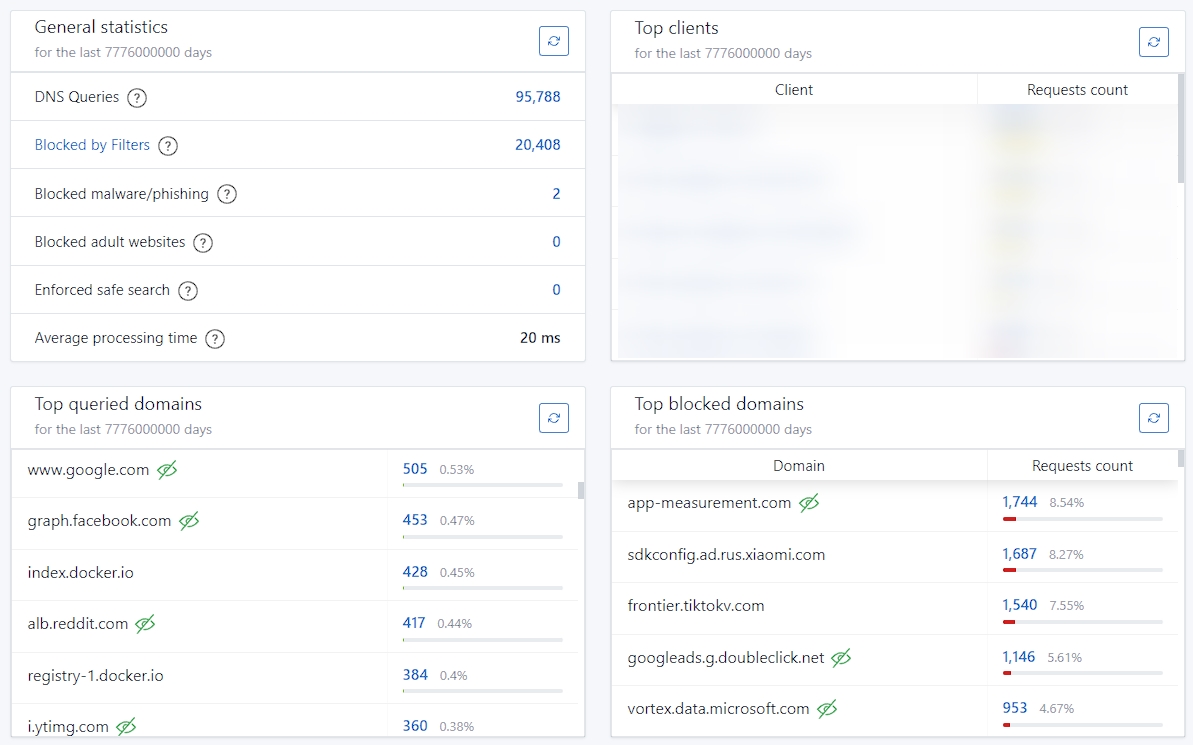Viewport: 1193px width, 745px height.
Task: Click the 1,687 count for sdkconfig.ad.rus.xiaomi.com
Action: (1018, 553)
